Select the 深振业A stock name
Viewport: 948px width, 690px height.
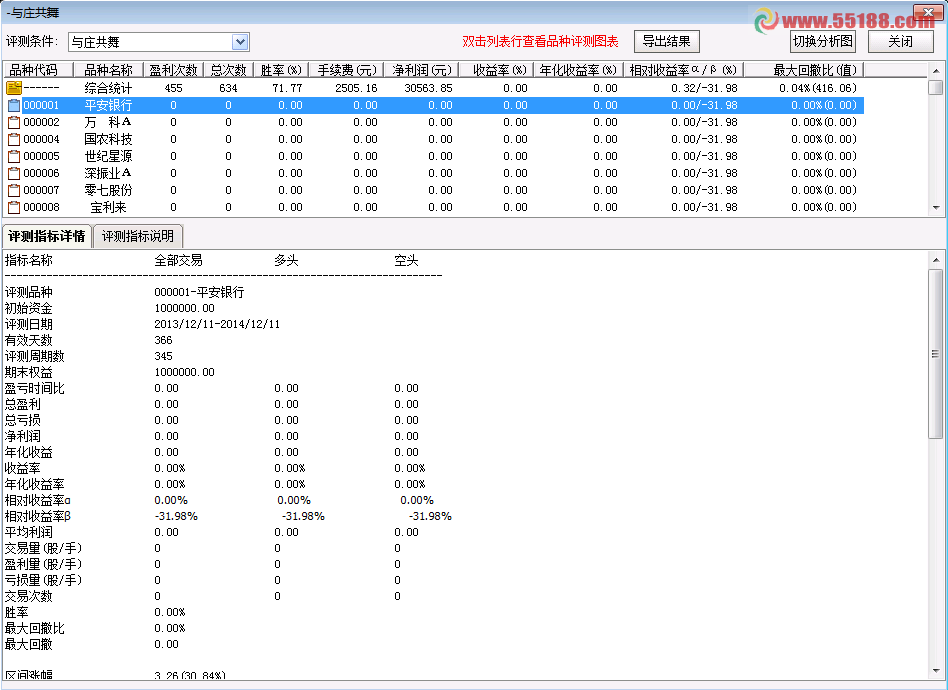tap(108, 174)
